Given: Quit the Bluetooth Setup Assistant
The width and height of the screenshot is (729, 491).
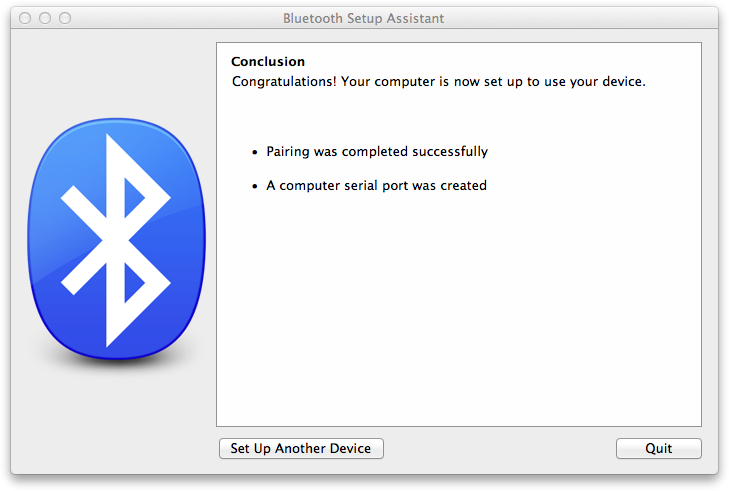Looking at the screenshot, I should [x=658, y=448].
